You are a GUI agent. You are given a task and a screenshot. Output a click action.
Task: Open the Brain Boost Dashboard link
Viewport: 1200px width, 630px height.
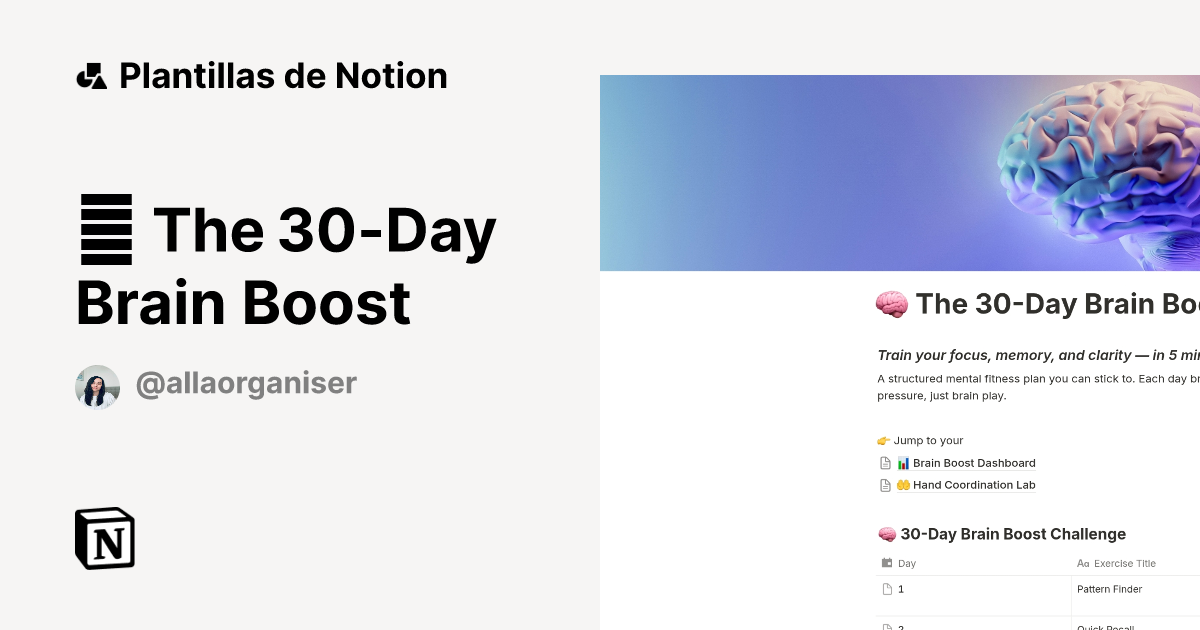point(973,462)
